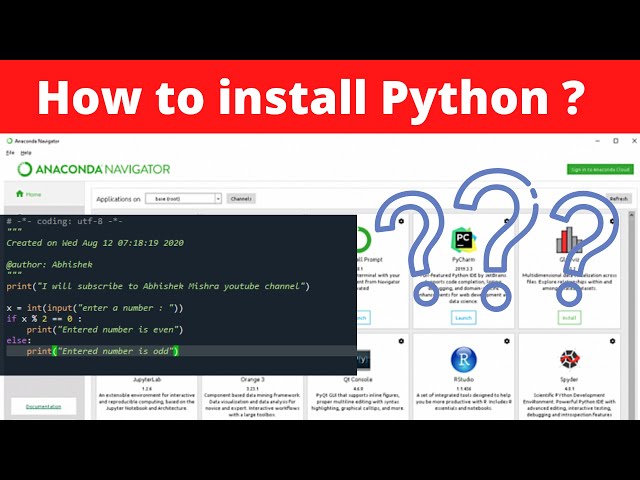Minimize the Anaconda Navigator window
This screenshot has height=480, width=640.
tap(598, 141)
